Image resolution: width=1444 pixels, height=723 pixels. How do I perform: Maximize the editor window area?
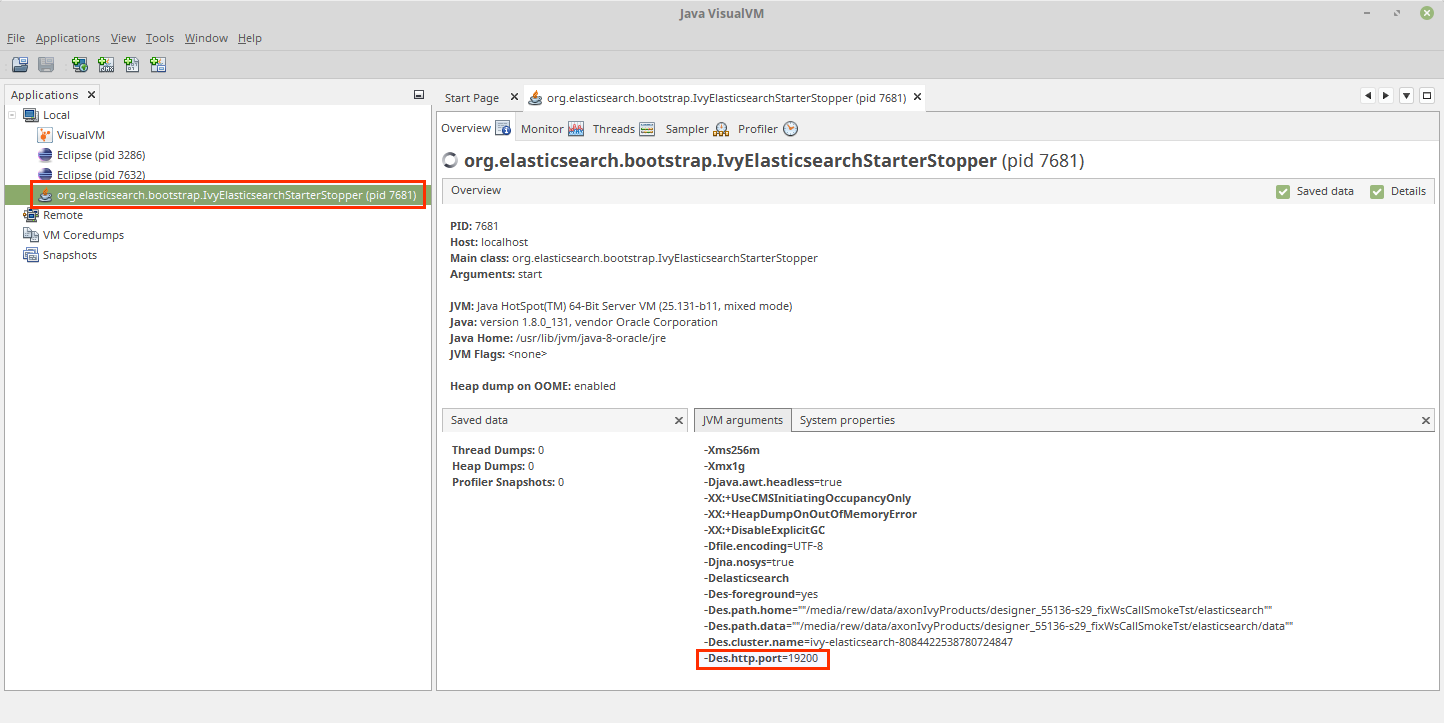pos(1427,96)
